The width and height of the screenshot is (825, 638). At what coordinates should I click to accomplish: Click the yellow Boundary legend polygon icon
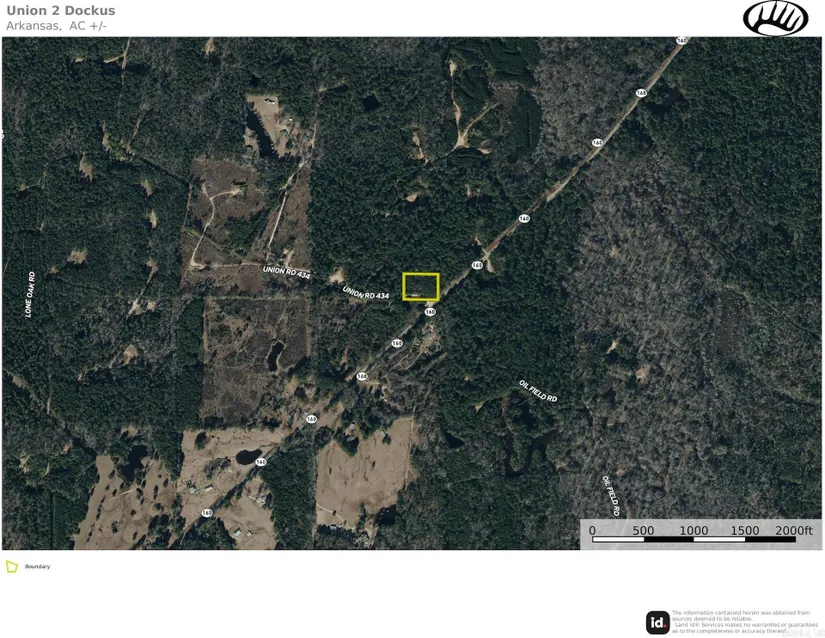[x=12, y=566]
